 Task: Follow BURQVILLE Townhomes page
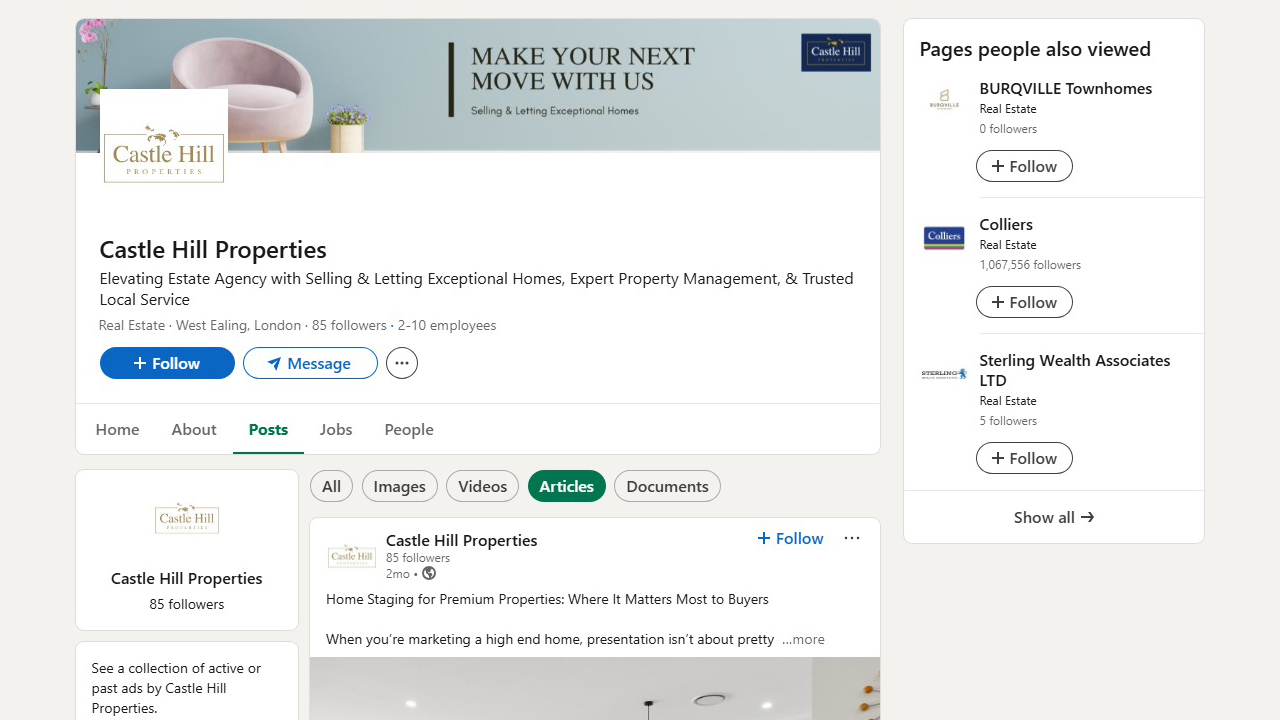(x=1024, y=166)
